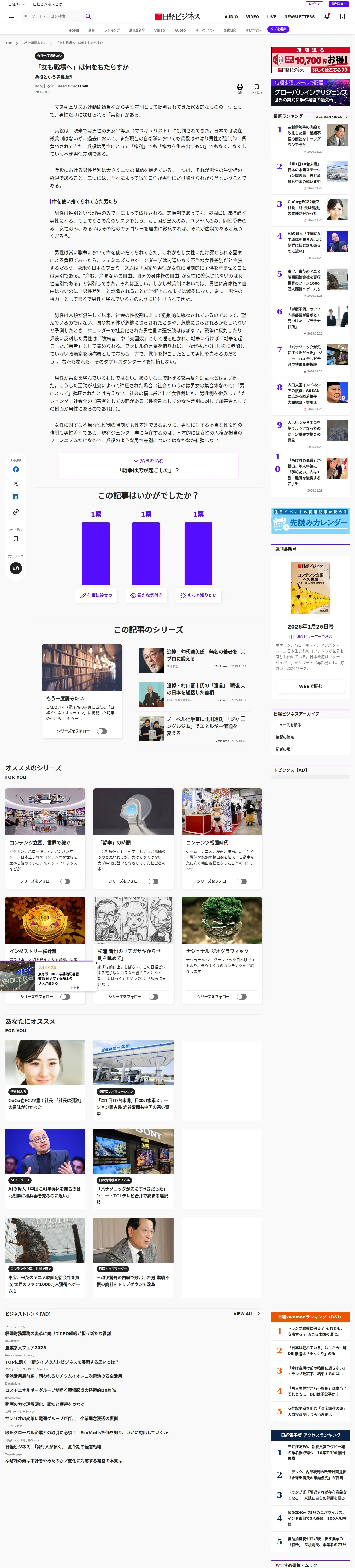Vote もっと知りたい reaction
355x1568 pixels.
pos(199,595)
